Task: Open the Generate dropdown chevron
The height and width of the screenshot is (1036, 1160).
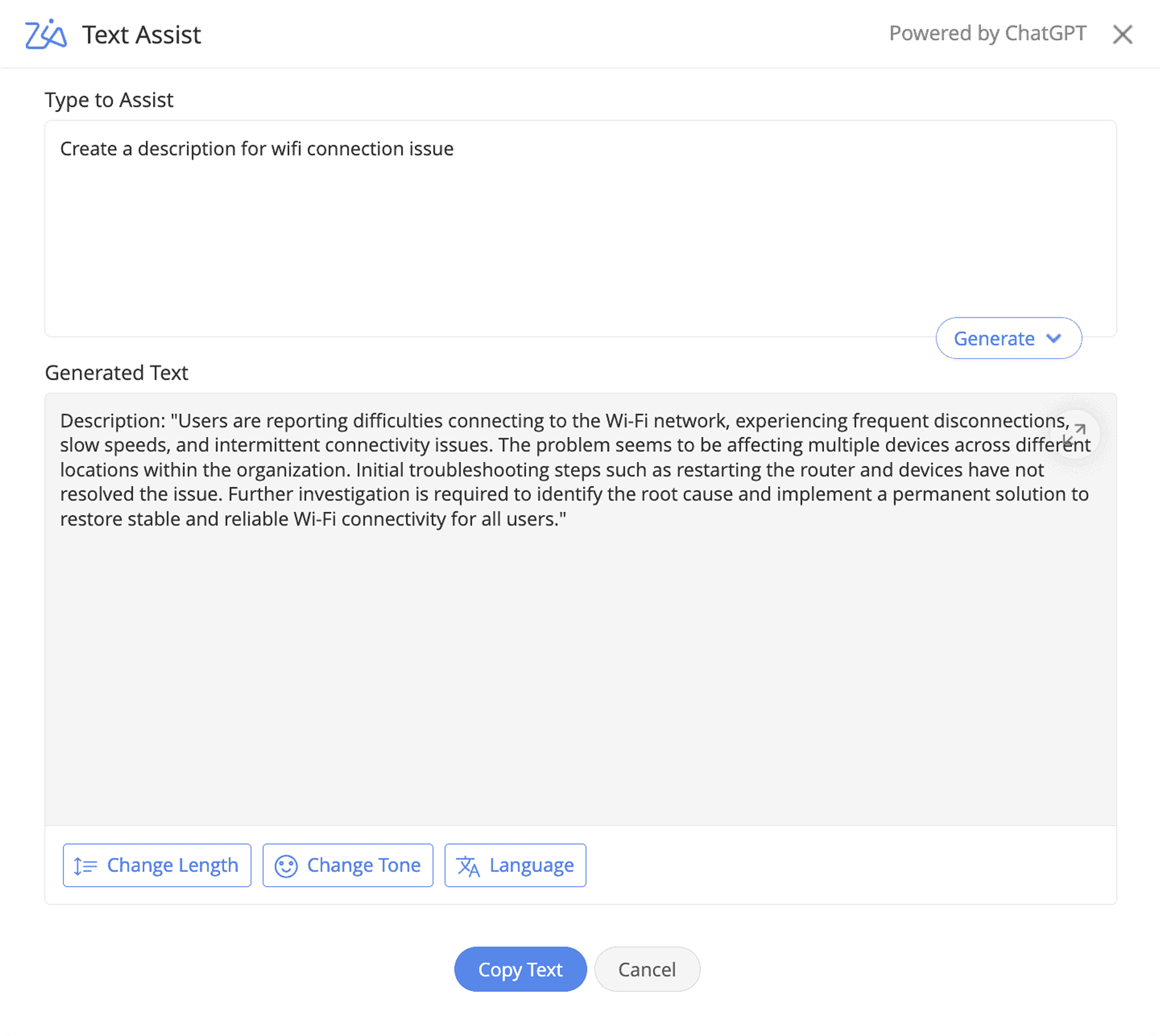Action: [1053, 338]
